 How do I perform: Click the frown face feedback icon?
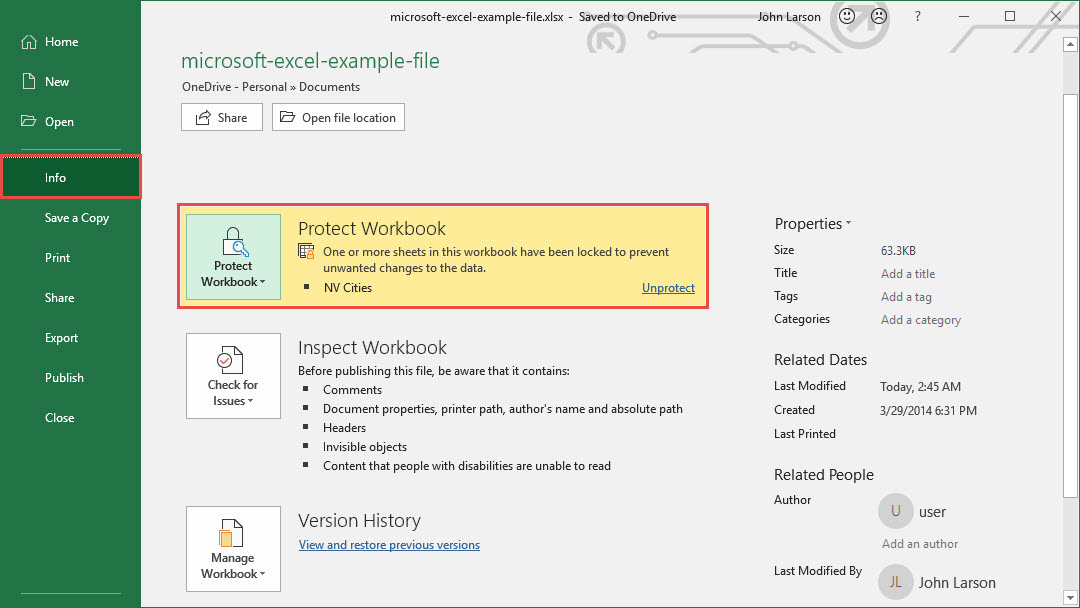pos(879,16)
